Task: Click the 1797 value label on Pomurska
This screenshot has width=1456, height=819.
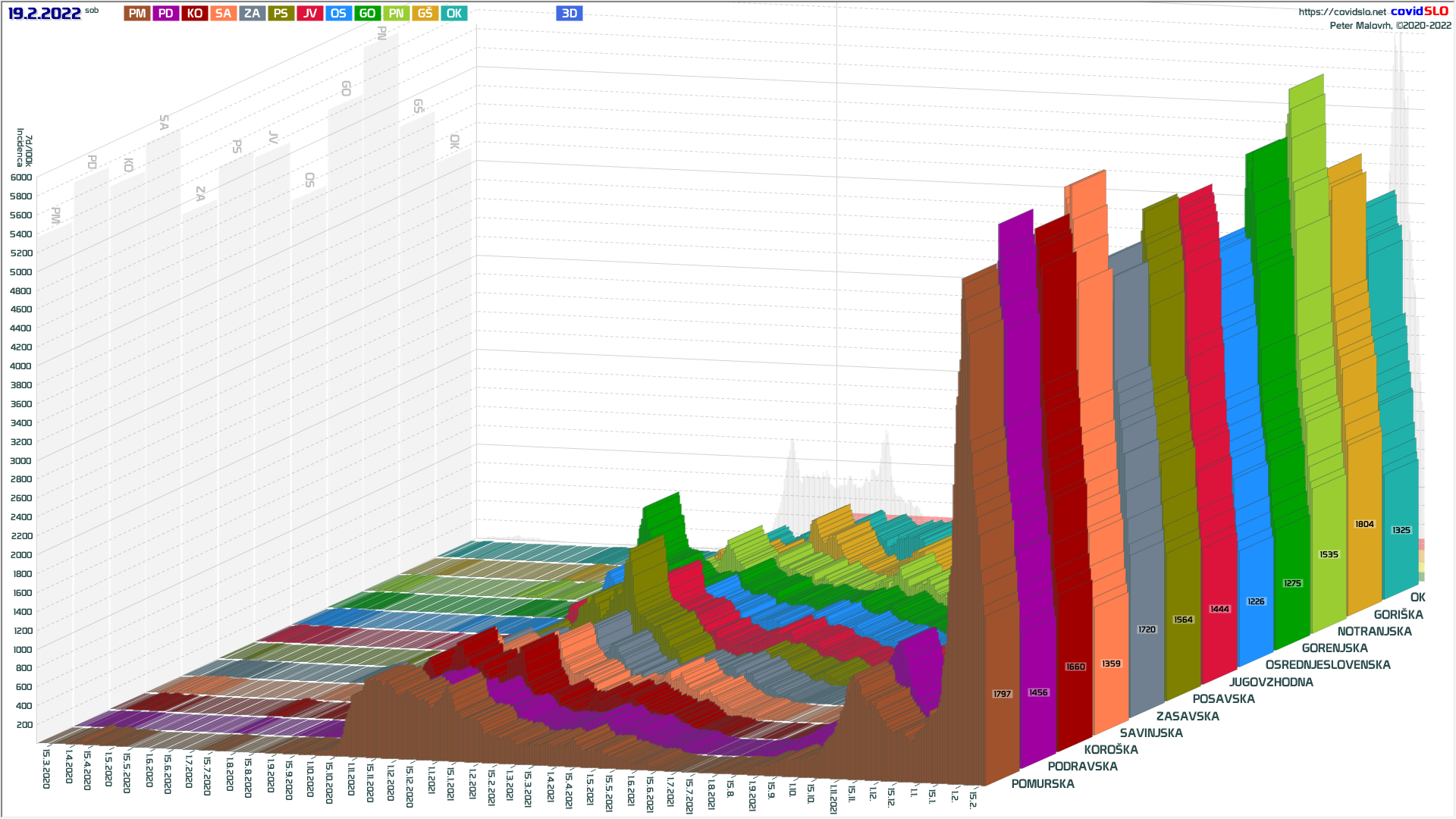Action: tap(1002, 694)
